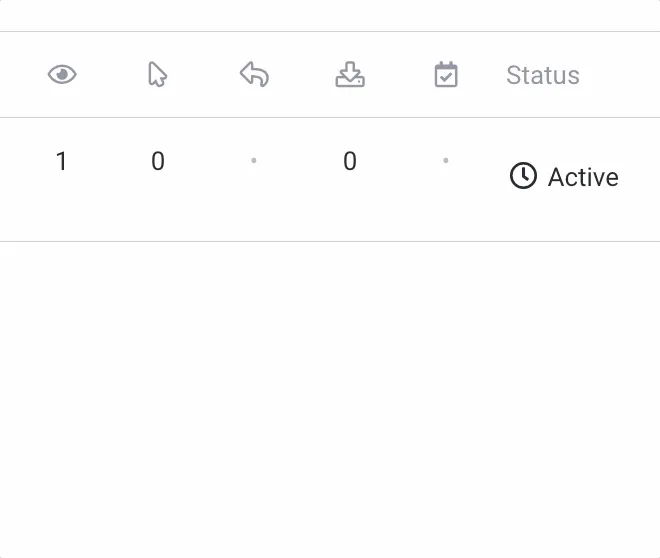Click the clock icon beside Active

[x=523, y=175]
